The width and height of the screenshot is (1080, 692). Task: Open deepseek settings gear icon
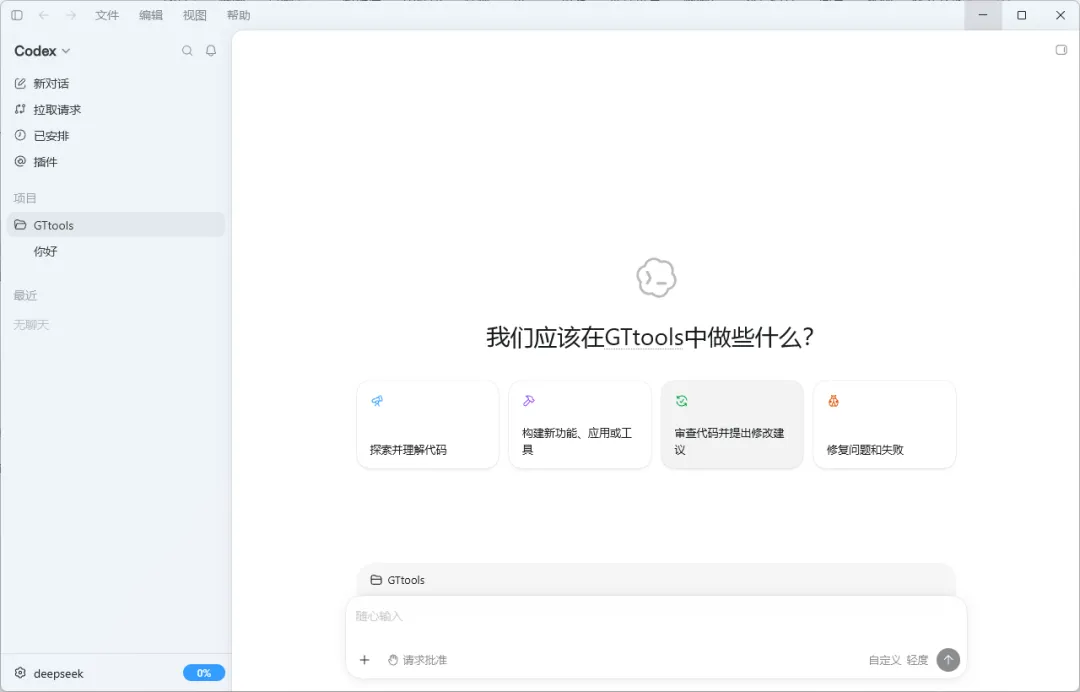[x=20, y=673]
